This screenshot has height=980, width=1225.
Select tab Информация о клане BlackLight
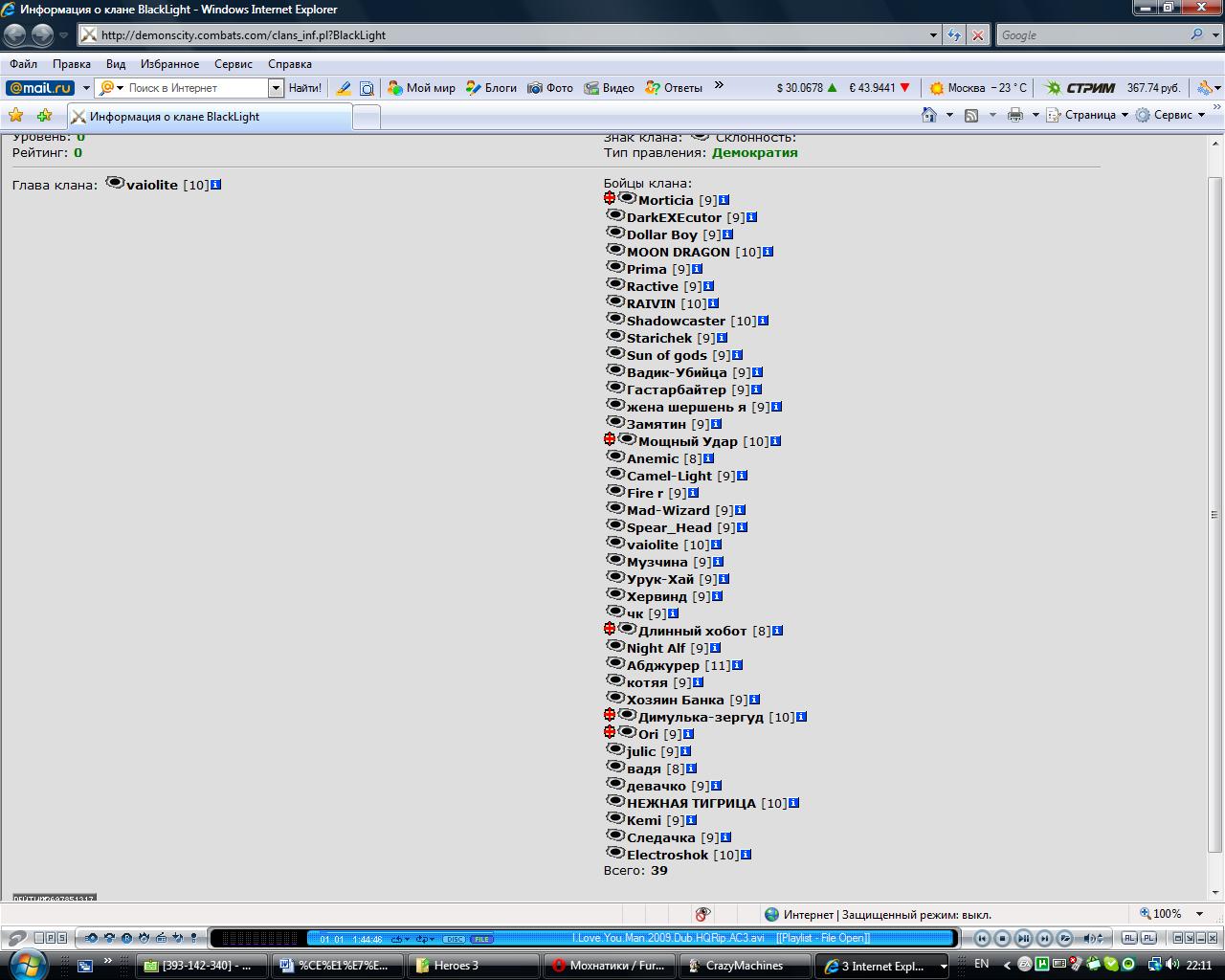point(210,117)
